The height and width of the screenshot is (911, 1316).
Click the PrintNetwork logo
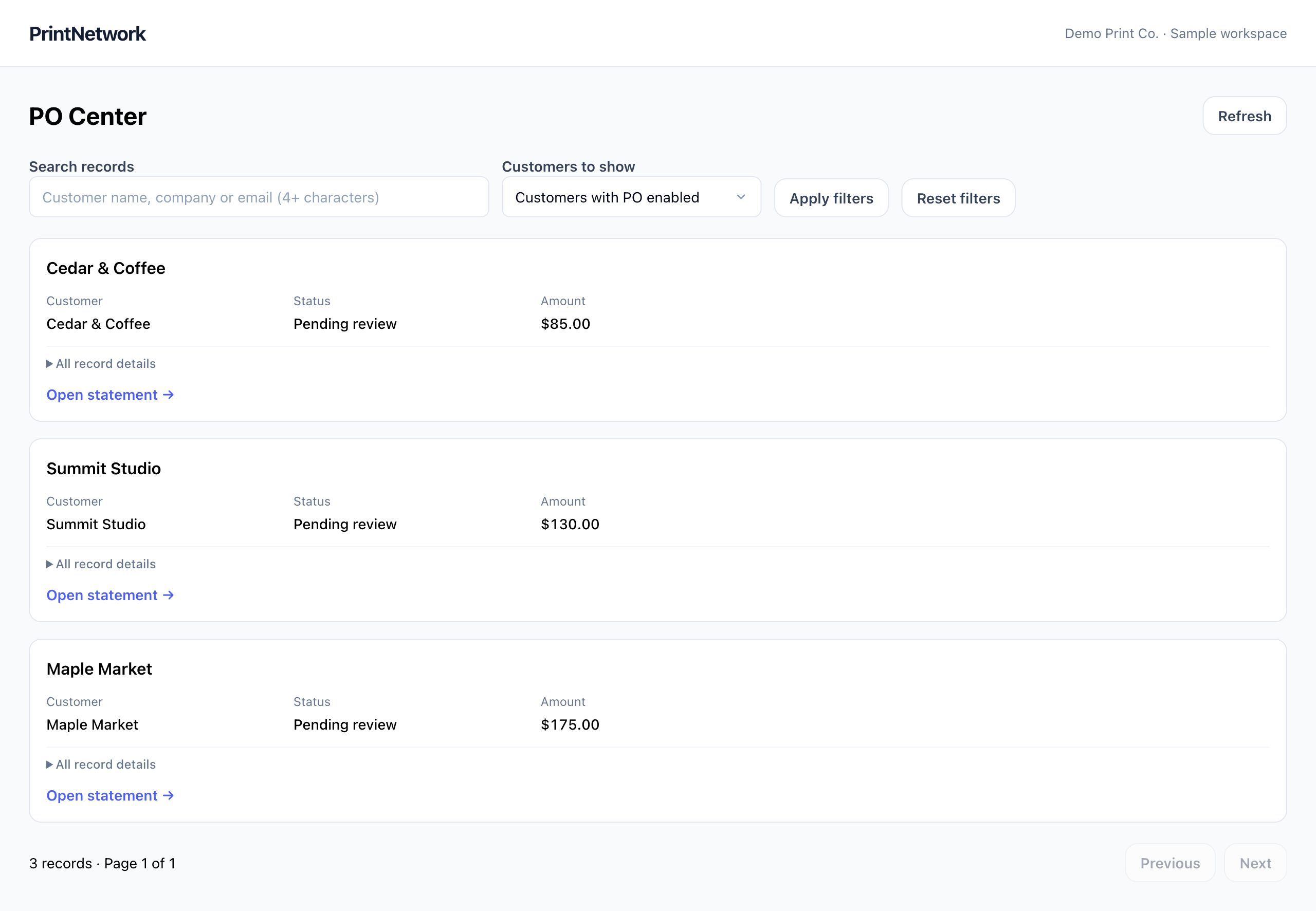tap(87, 34)
